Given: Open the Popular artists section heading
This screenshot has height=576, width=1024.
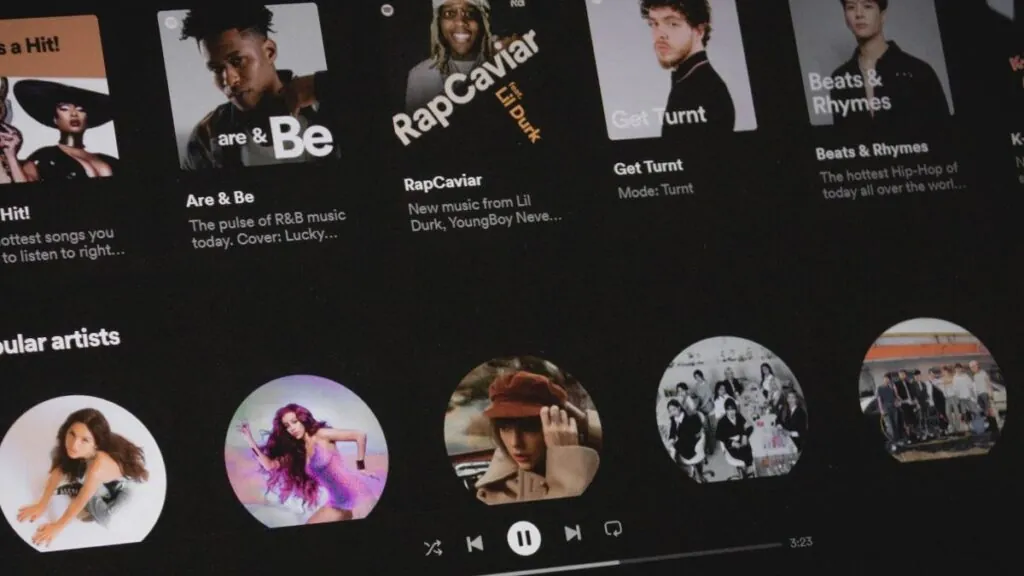Looking at the screenshot, I should point(59,342).
